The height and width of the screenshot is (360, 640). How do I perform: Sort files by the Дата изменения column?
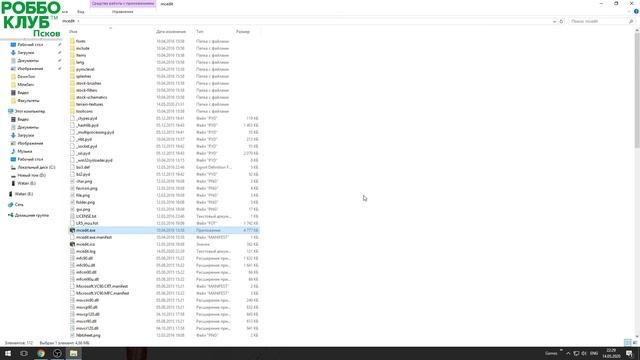coord(171,31)
